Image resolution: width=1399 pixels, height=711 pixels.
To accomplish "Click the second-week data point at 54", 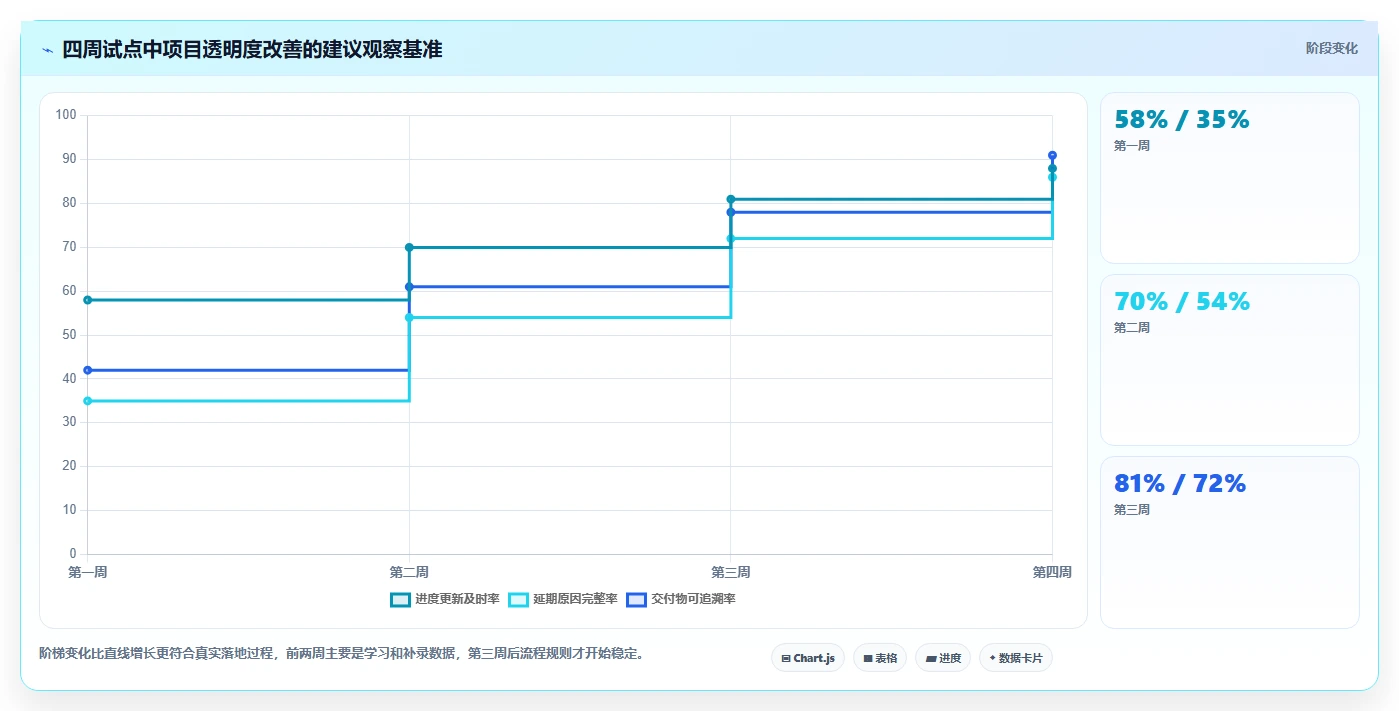I will click(409, 317).
